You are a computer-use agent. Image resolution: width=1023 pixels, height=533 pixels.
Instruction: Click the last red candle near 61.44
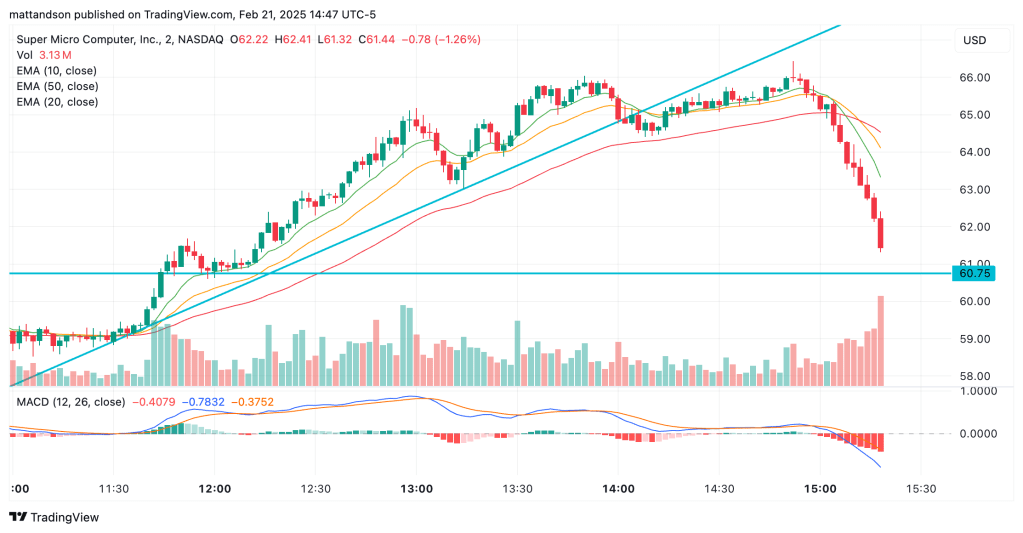tap(881, 235)
